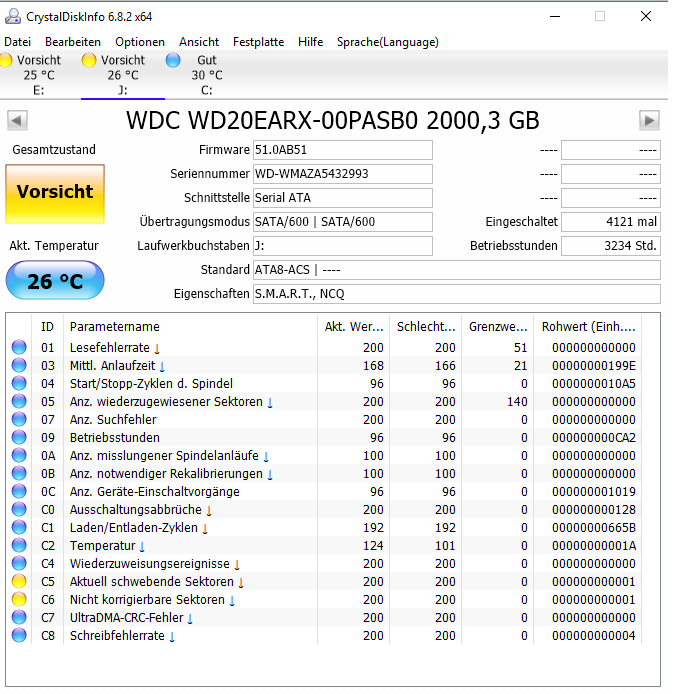Click status icon of Betriebsstunden attribute row

19,437
